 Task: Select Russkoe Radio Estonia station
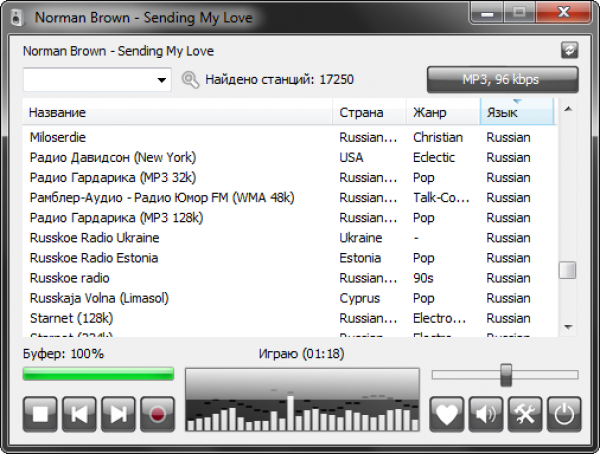tap(290, 258)
